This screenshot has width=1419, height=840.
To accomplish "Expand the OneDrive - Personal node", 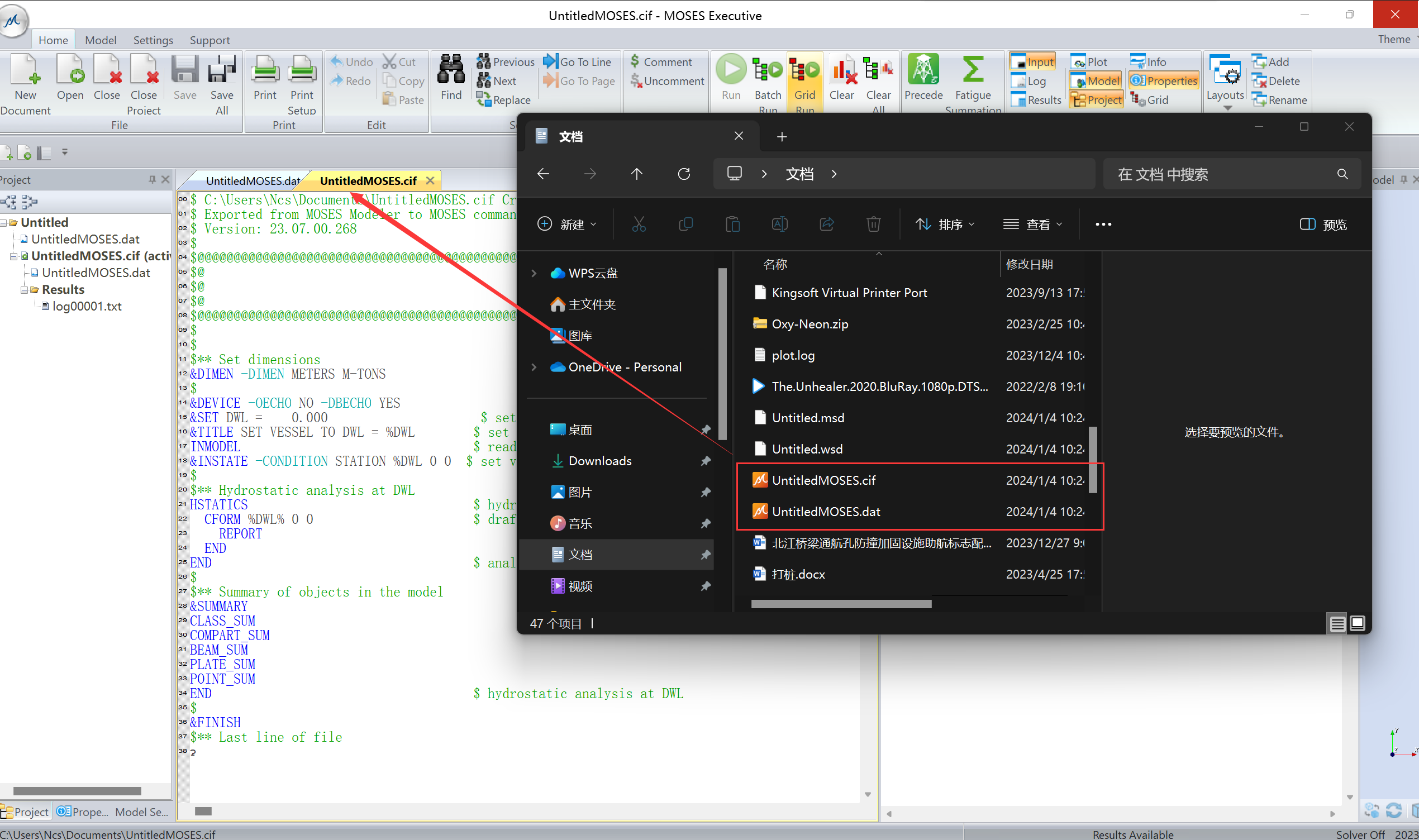I will [534, 367].
